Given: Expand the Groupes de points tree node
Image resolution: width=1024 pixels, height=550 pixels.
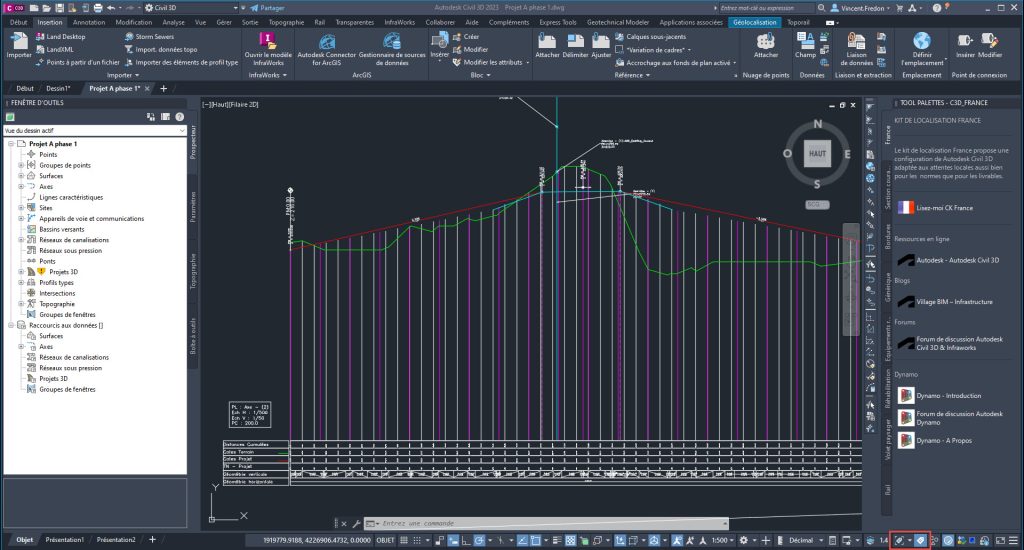Looking at the screenshot, I should click(x=21, y=165).
